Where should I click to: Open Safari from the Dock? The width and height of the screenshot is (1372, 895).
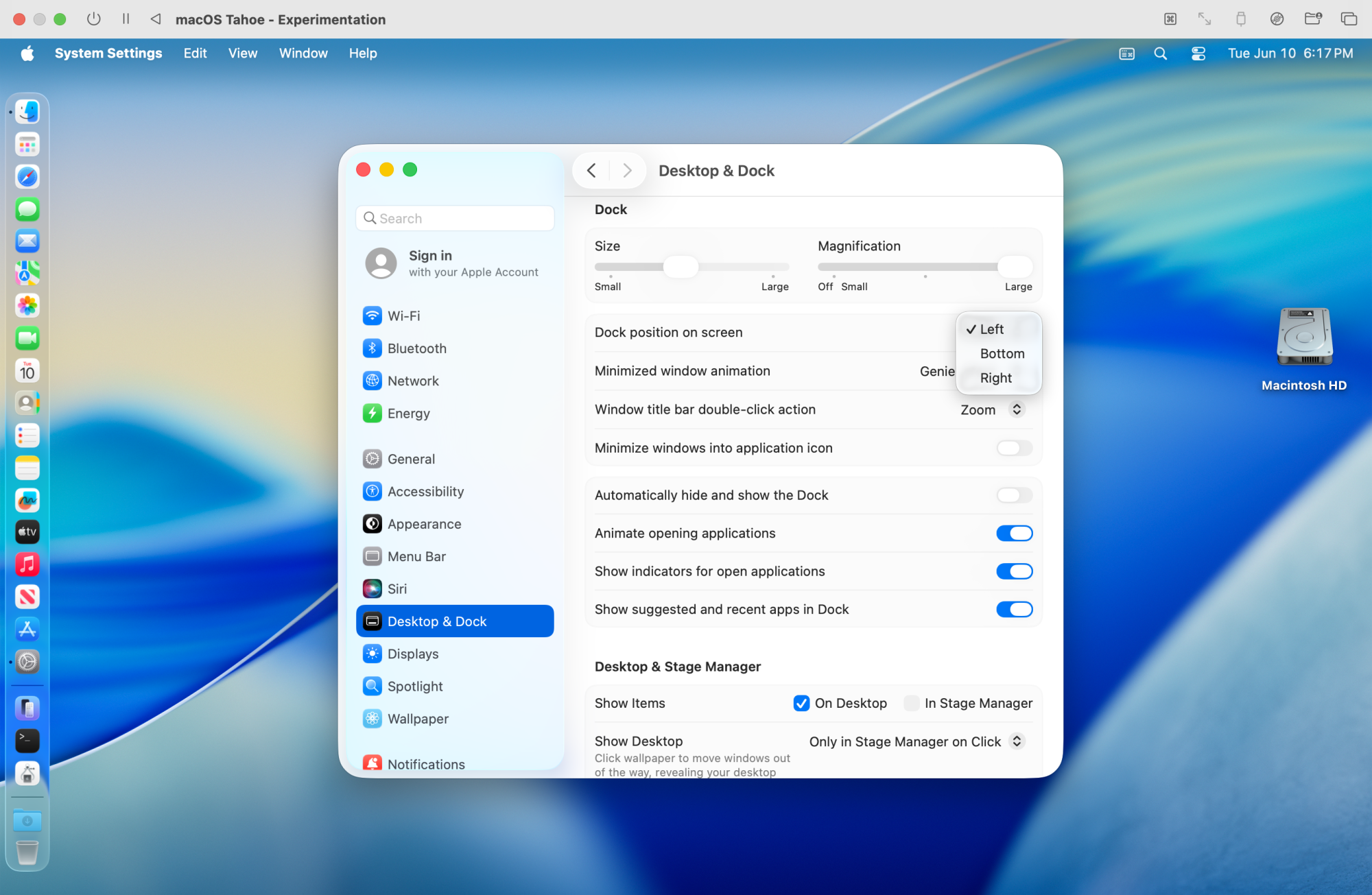point(27,177)
